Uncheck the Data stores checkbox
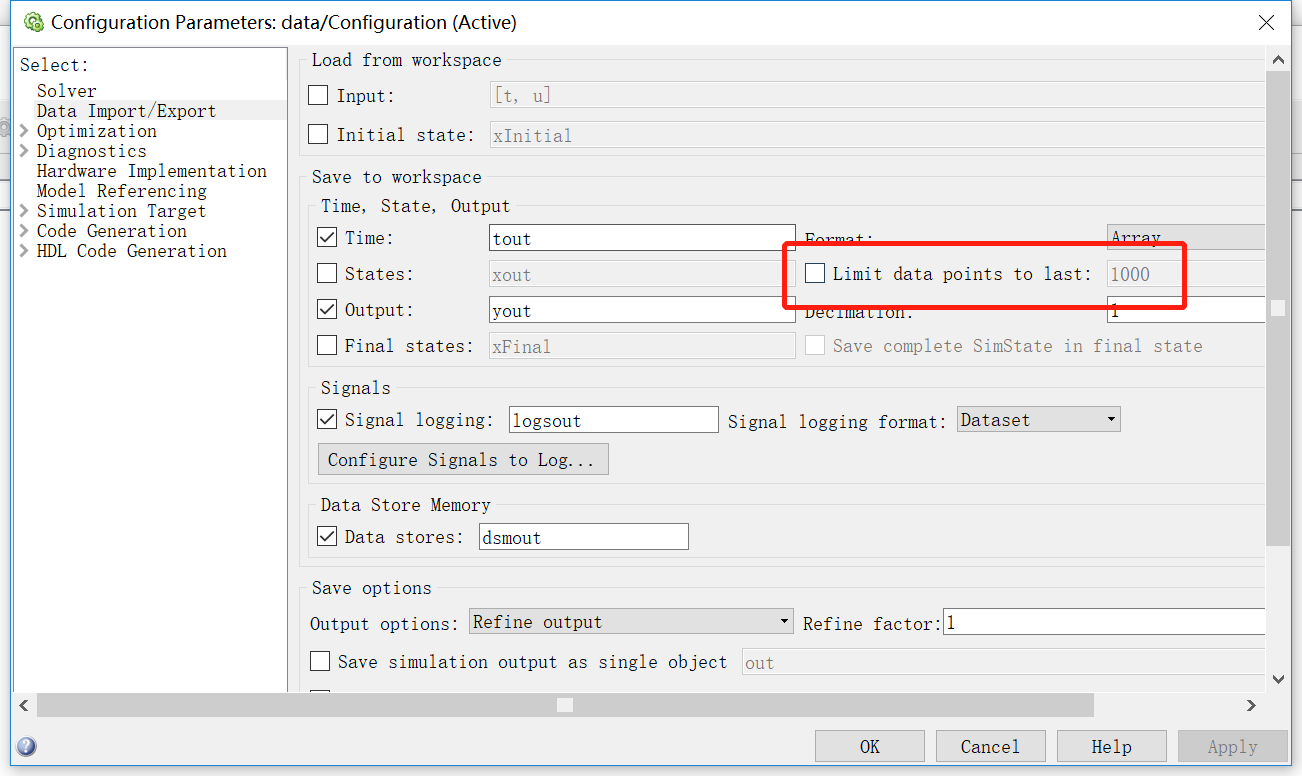The width and height of the screenshot is (1302, 776). (x=327, y=536)
